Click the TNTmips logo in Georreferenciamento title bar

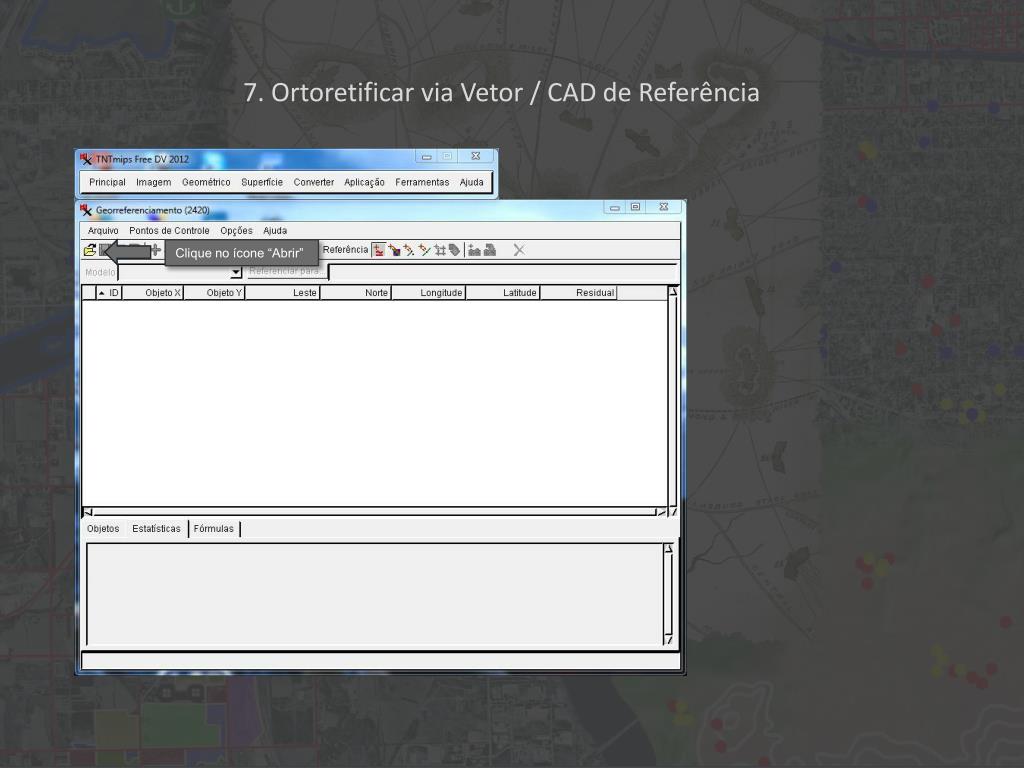(x=86, y=210)
